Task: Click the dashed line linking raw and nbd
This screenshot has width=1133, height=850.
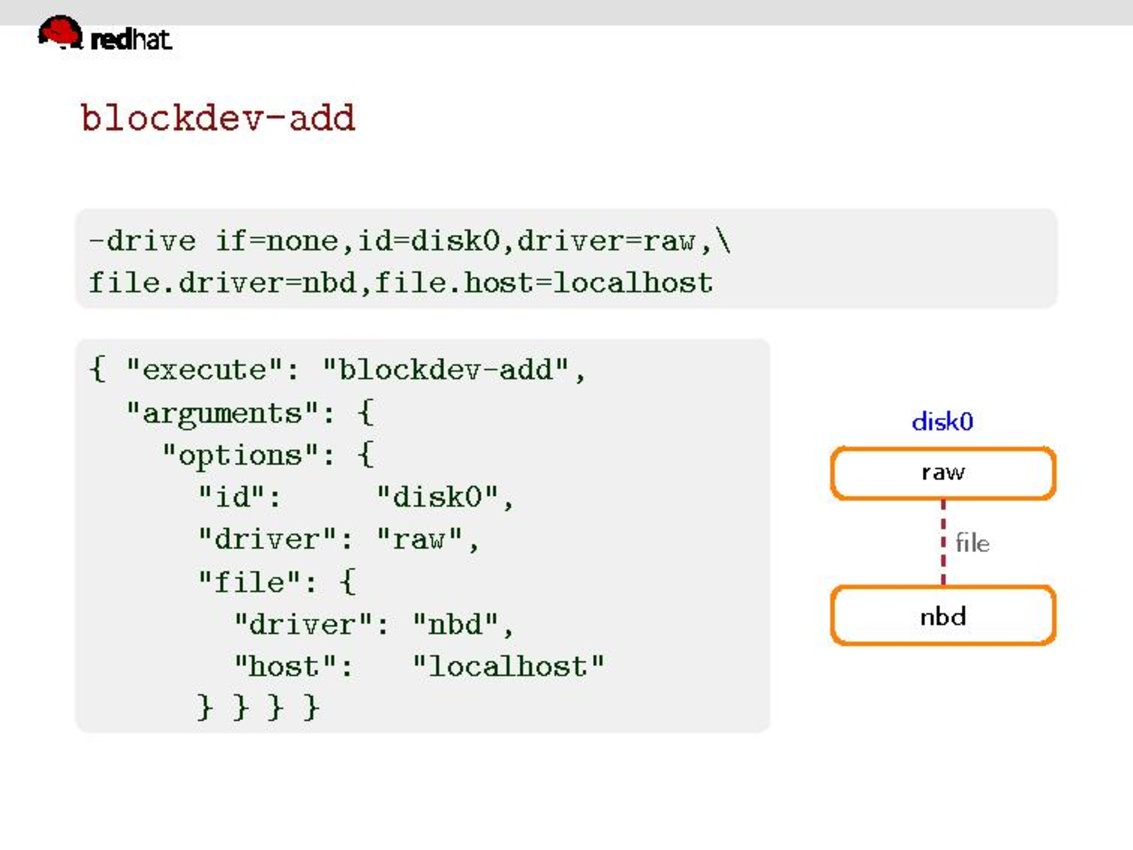Action: (x=943, y=543)
